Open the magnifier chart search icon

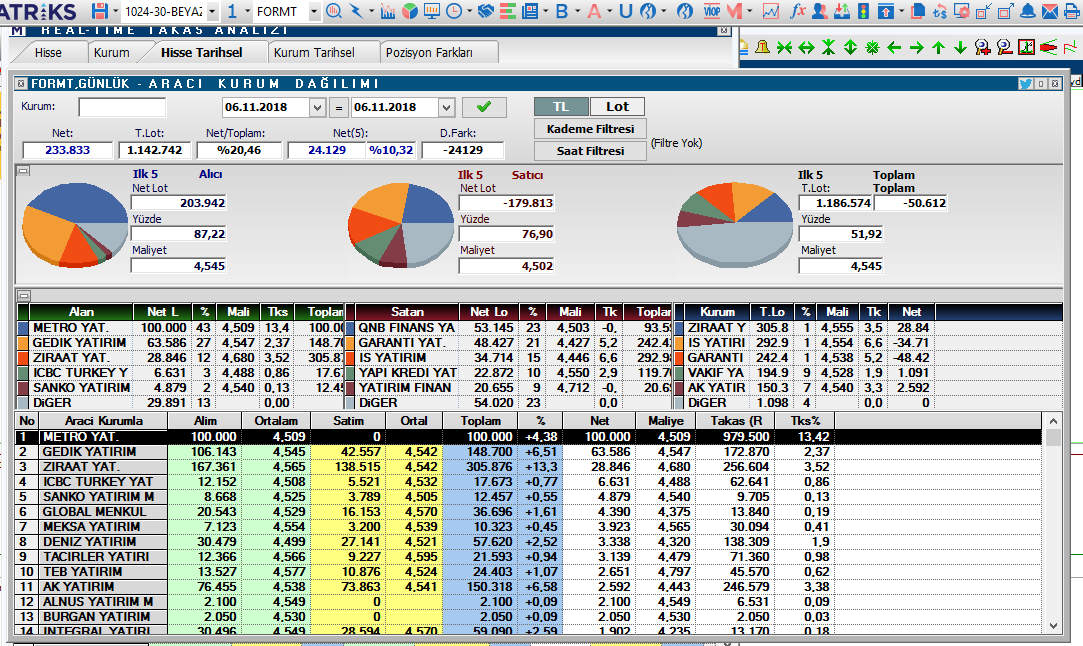pos(334,11)
